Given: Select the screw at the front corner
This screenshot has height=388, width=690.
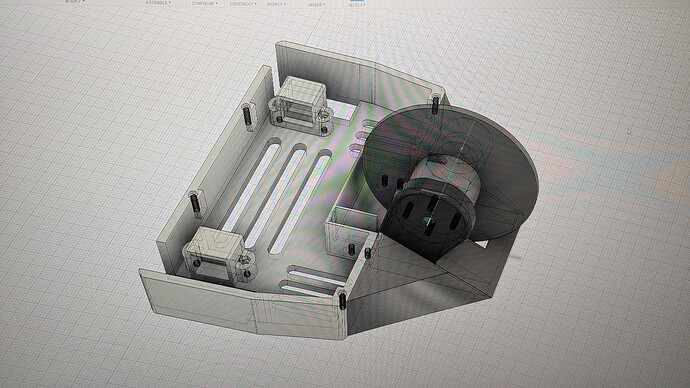Looking at the screenshot, I should (x=342, y=300).
